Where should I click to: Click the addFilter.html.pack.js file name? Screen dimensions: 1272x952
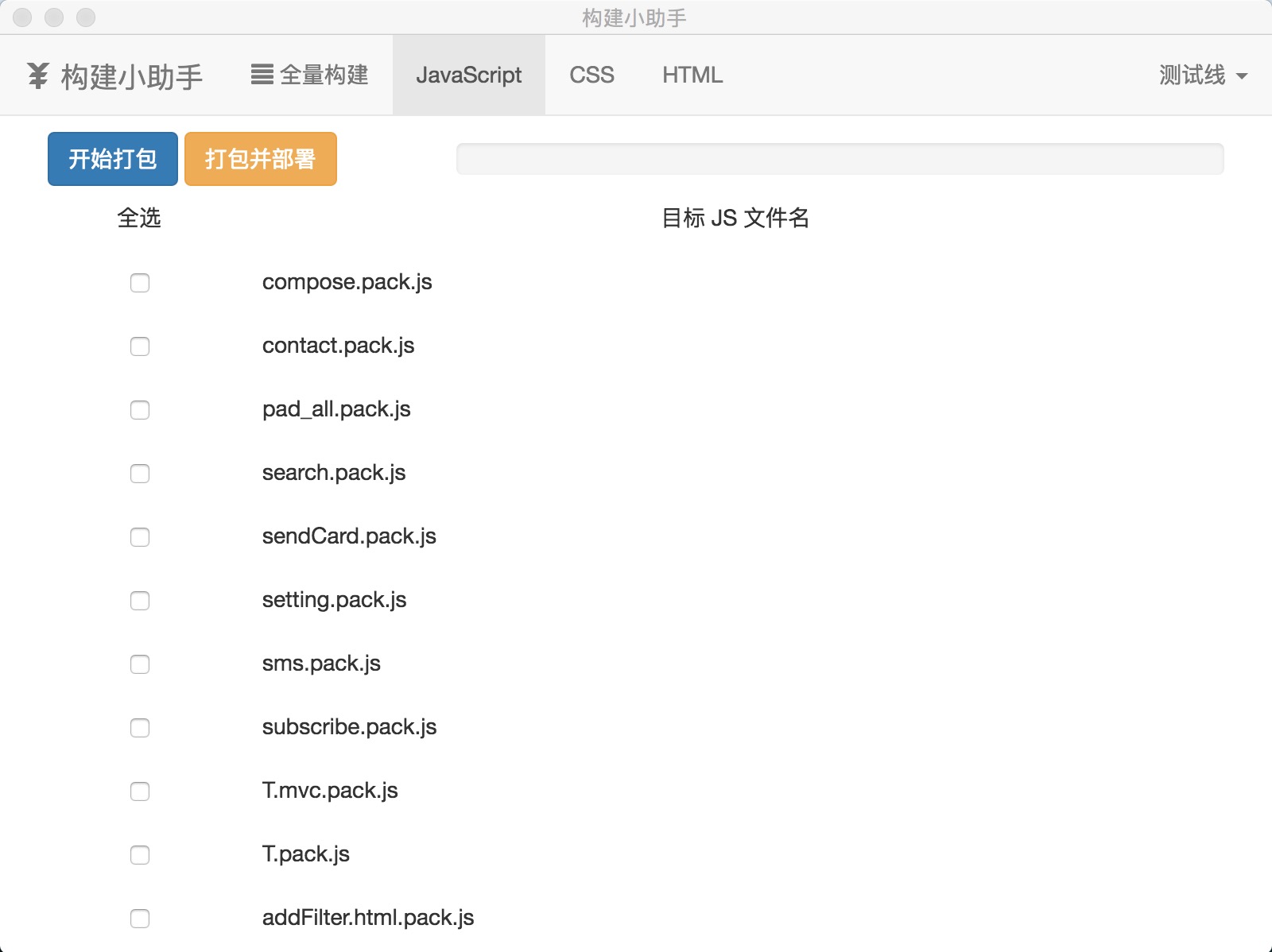tap(368, 919)
